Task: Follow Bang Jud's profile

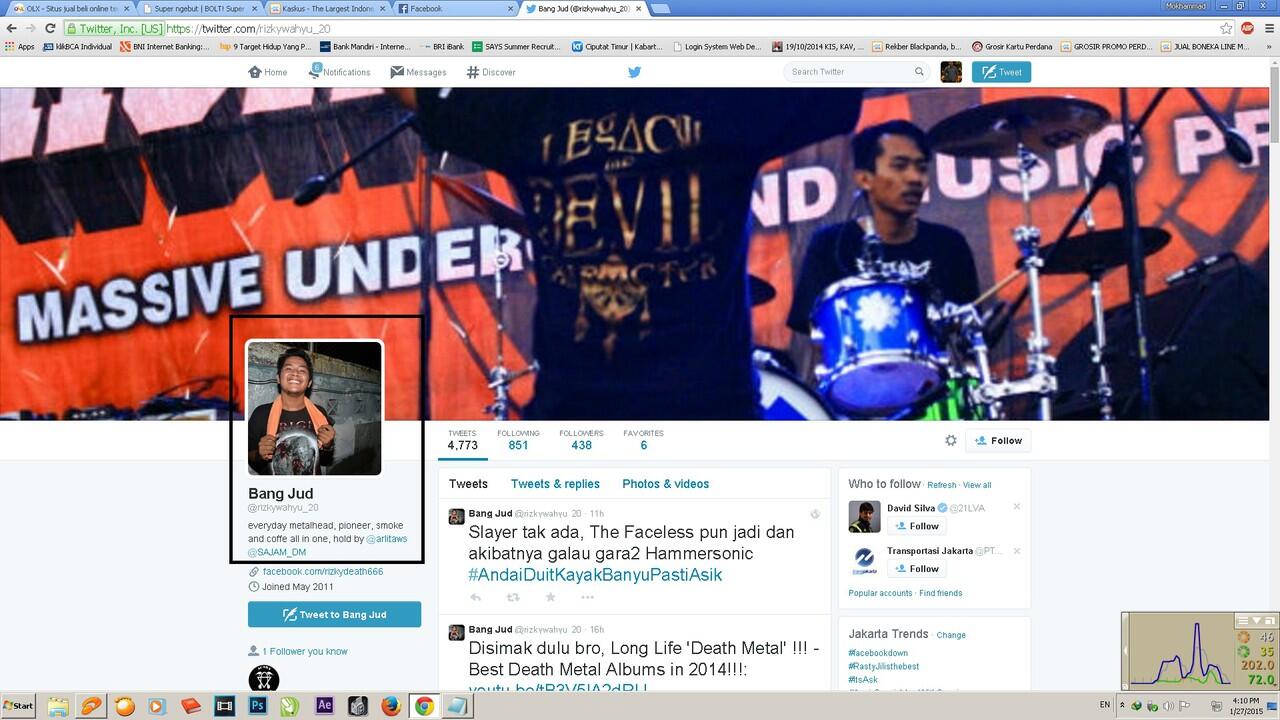Action: tap(998, 440)
